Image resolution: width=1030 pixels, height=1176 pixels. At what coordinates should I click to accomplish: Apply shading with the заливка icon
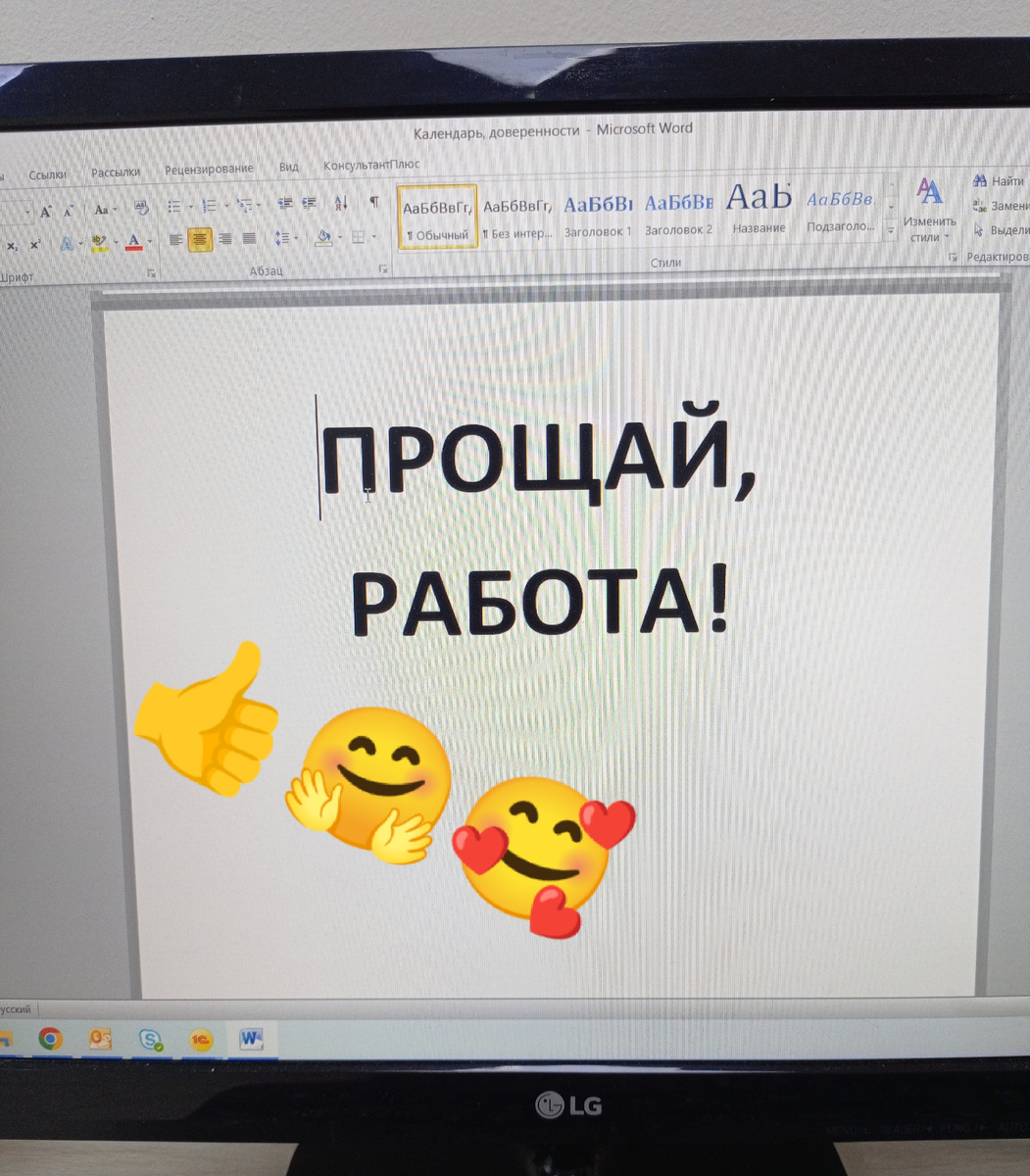click(x=322, y=237)
